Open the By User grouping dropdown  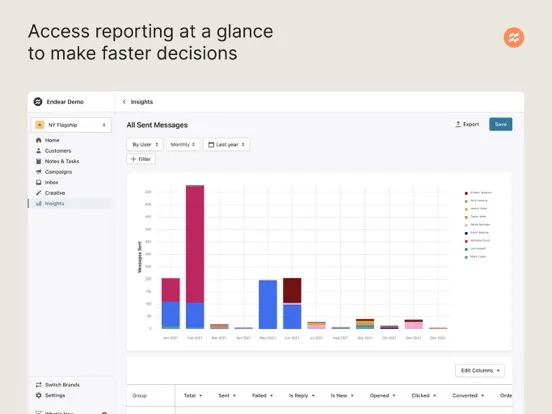[x=145, y=145]
